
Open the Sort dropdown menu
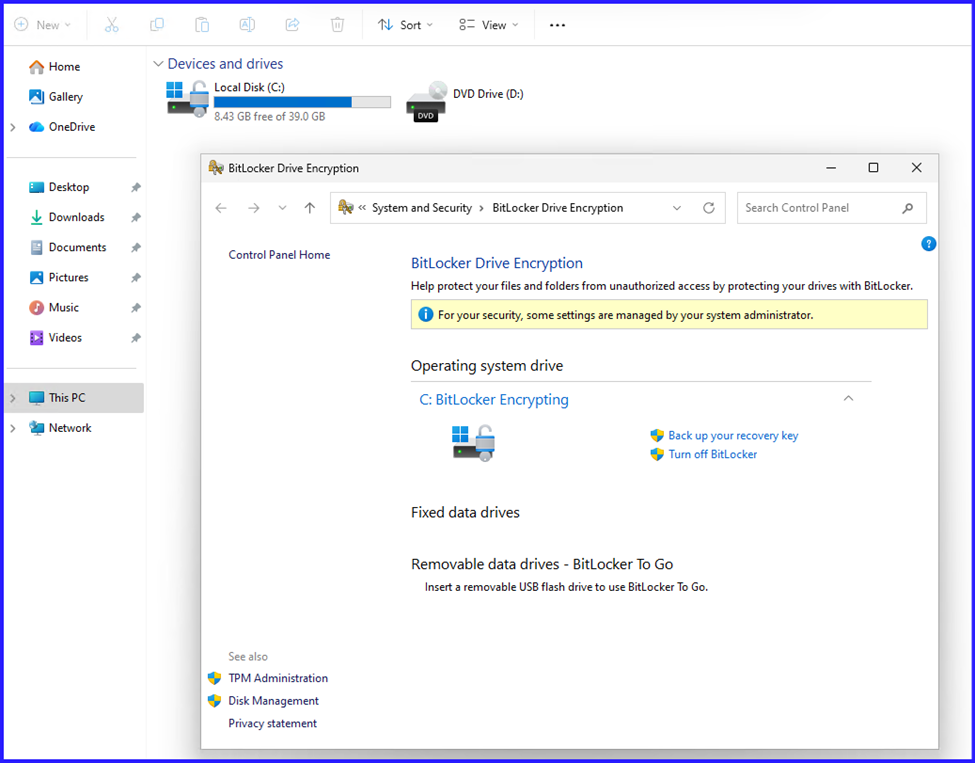point(405,25)
